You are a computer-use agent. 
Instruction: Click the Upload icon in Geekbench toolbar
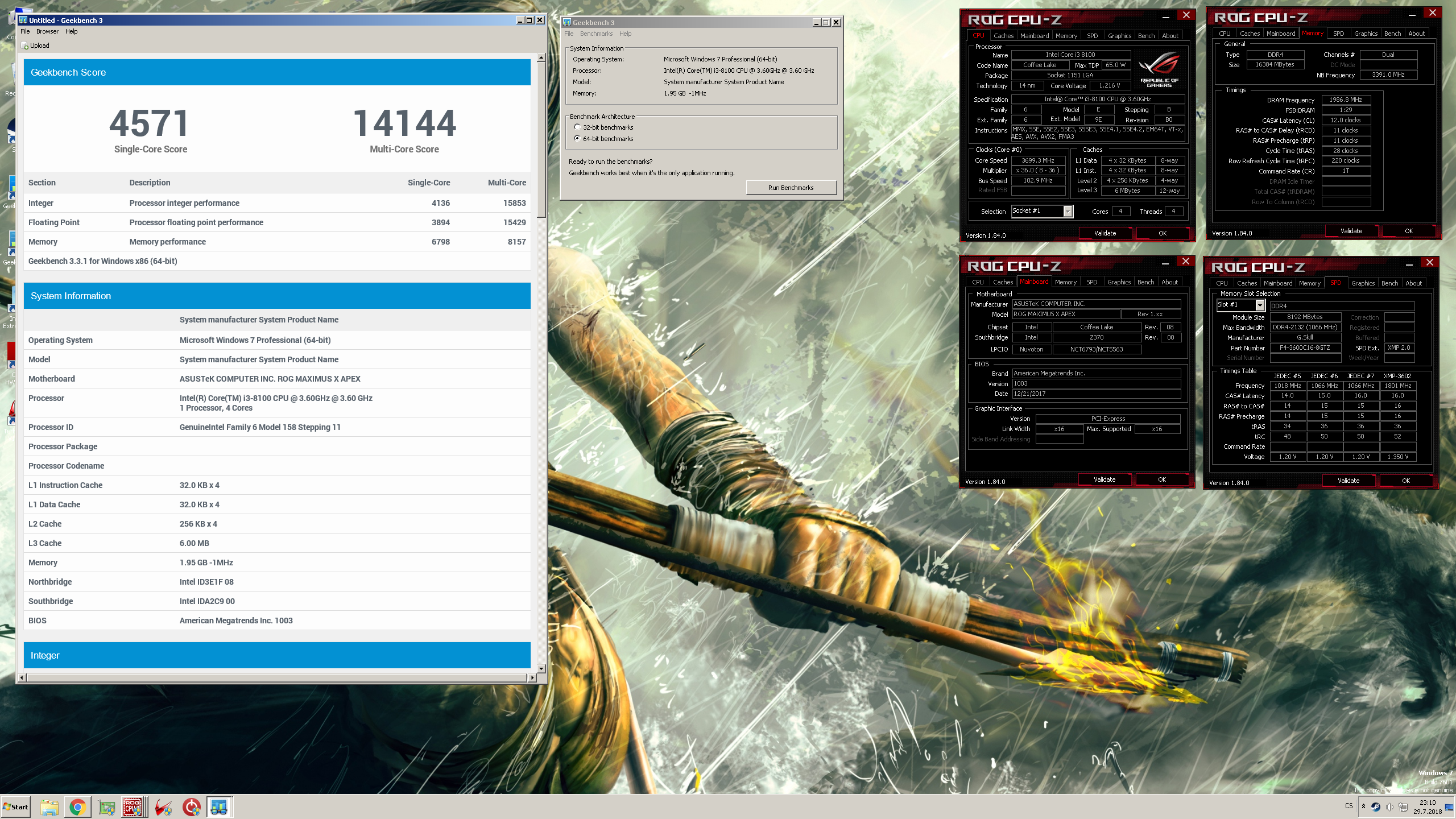(24, 45)
